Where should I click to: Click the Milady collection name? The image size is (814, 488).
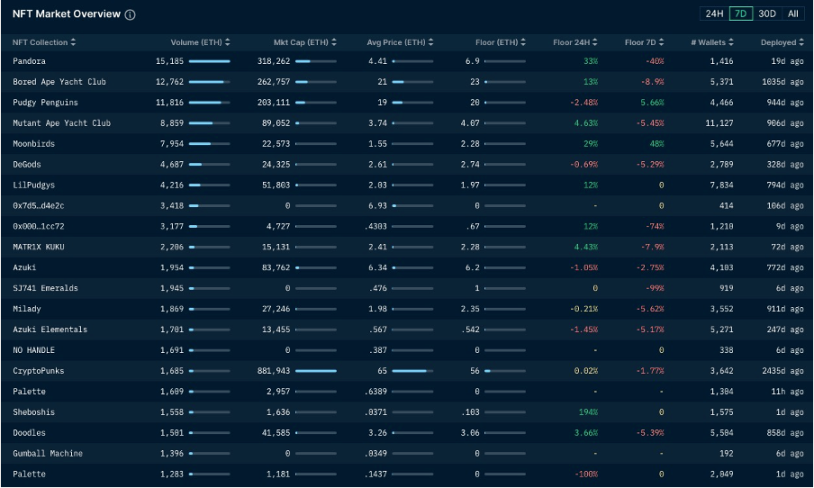point(27,309)
